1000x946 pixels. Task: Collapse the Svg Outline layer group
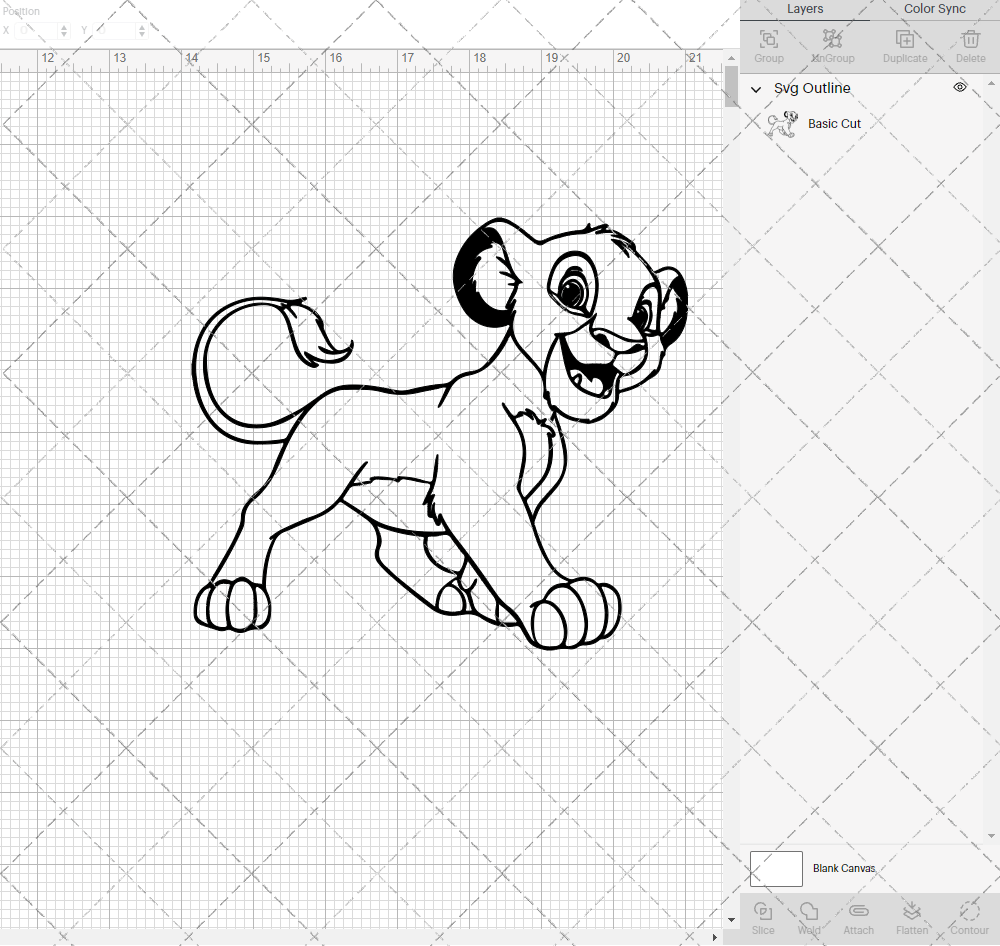pyautogui.click(x=756, y=89)
